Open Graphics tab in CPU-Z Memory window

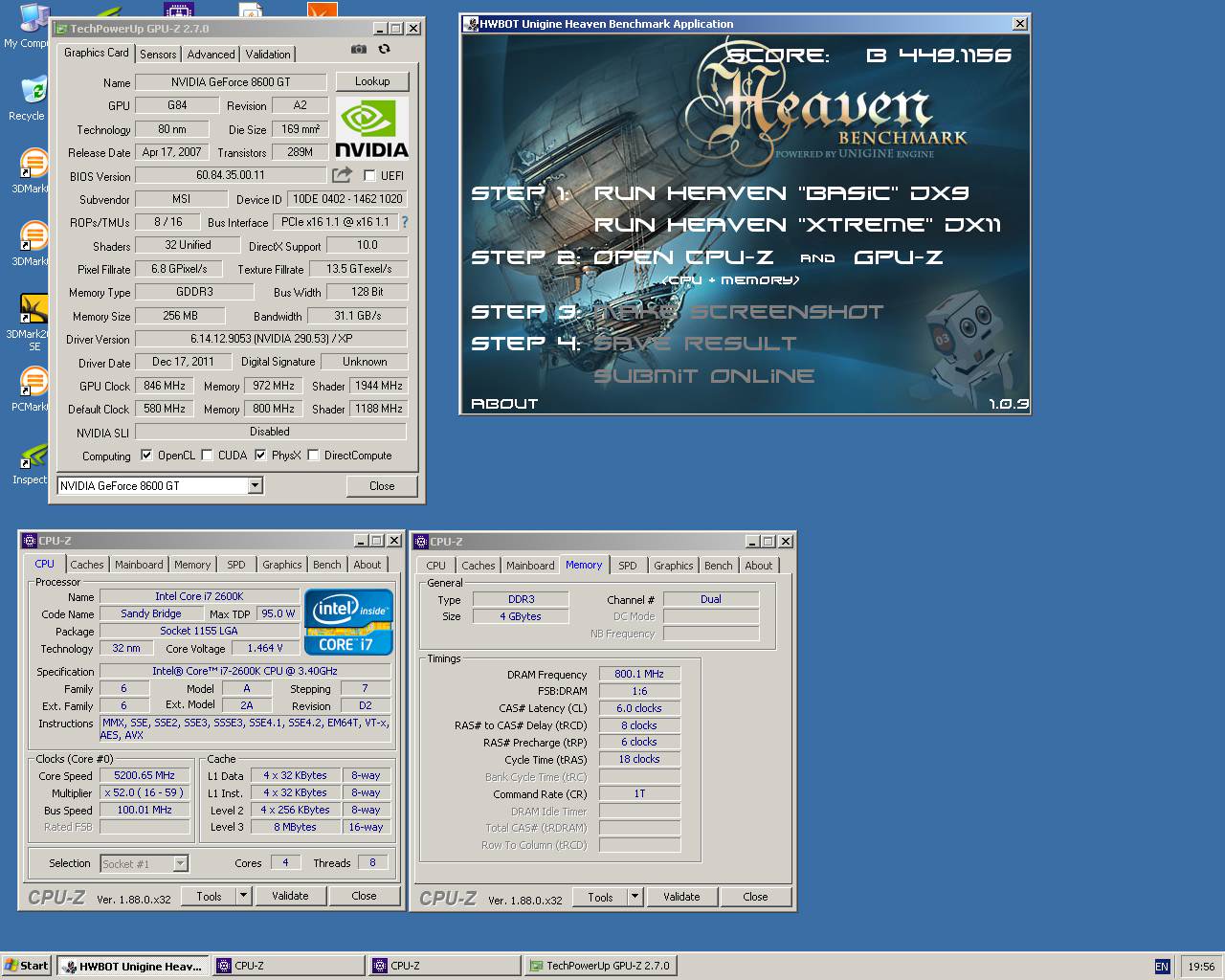[674, 566]
